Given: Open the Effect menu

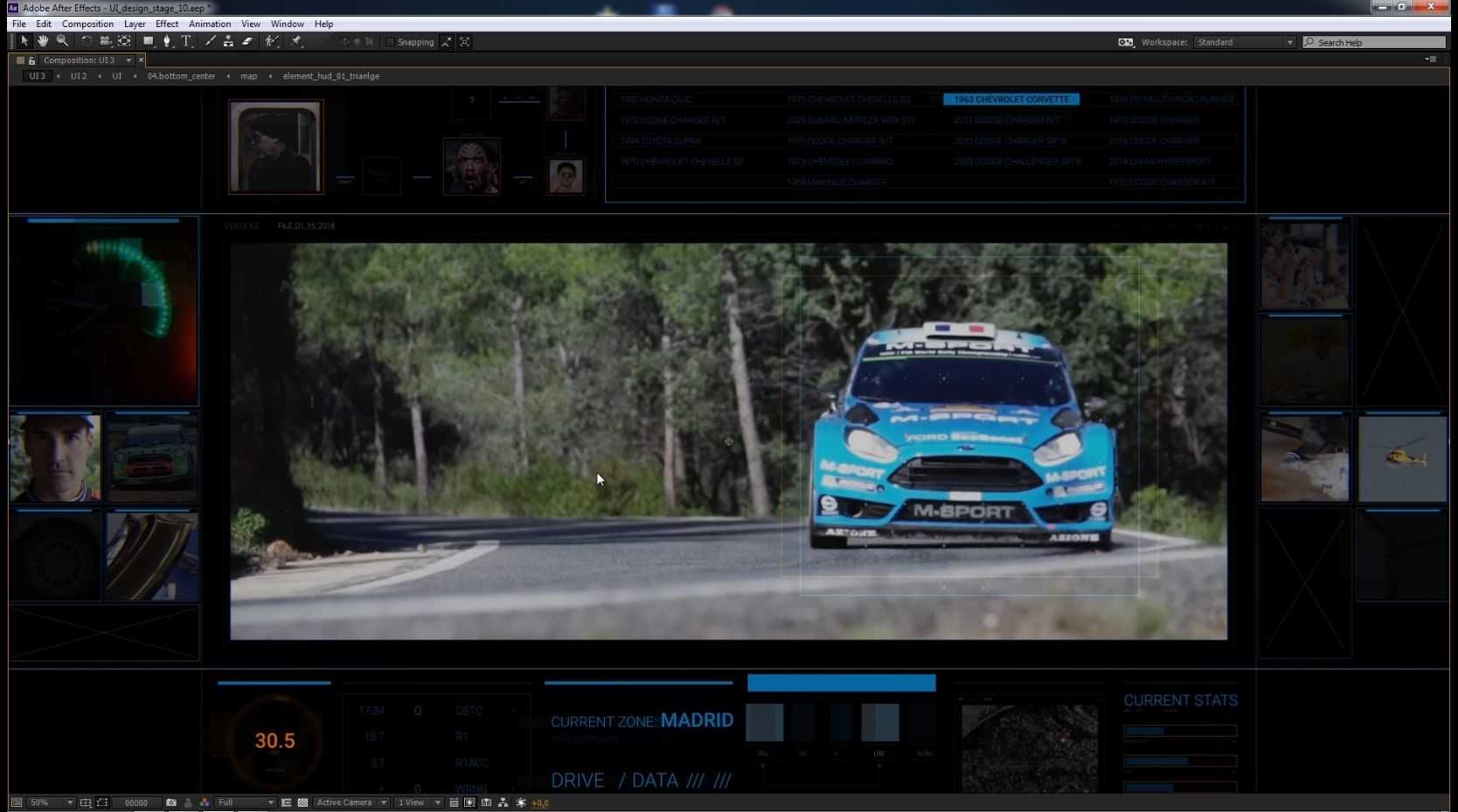Looking at the screenshot, I should [167, 24].
